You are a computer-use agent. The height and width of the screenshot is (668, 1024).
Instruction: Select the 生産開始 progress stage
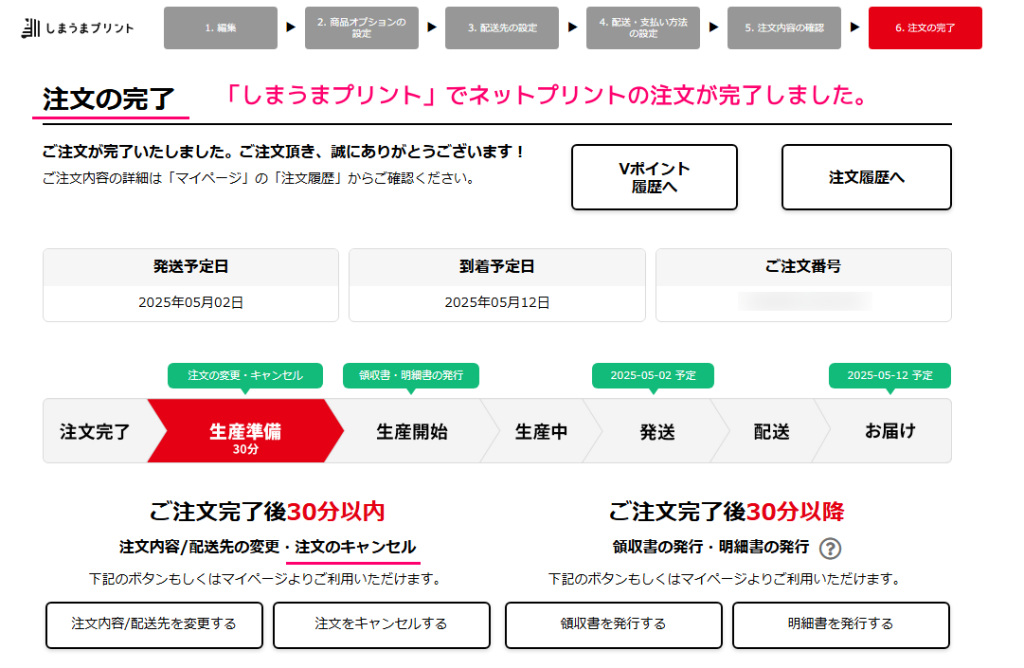[412, 431]
